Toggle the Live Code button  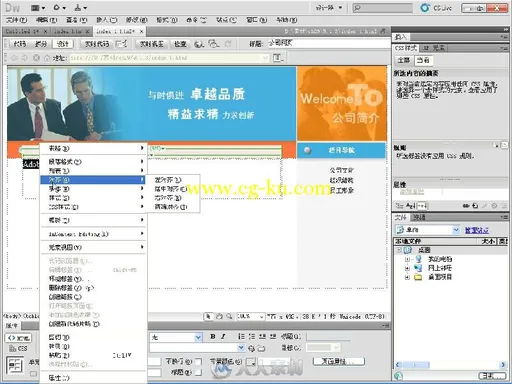(x=97, y=44)
